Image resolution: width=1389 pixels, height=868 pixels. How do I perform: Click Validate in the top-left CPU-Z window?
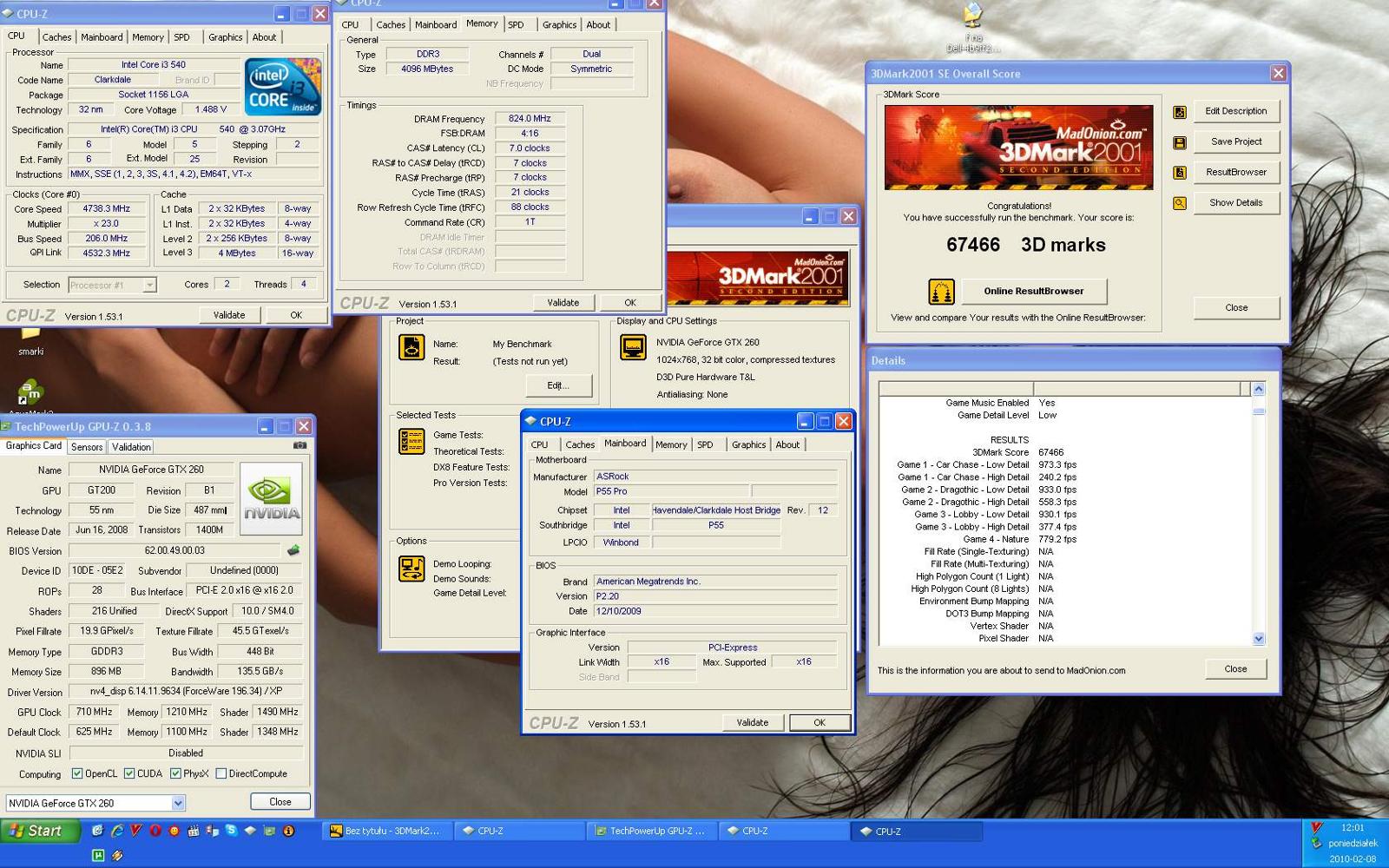(229, 315)
